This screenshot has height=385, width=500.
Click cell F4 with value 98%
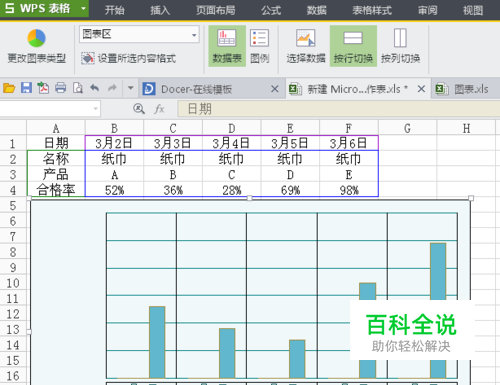349,190
